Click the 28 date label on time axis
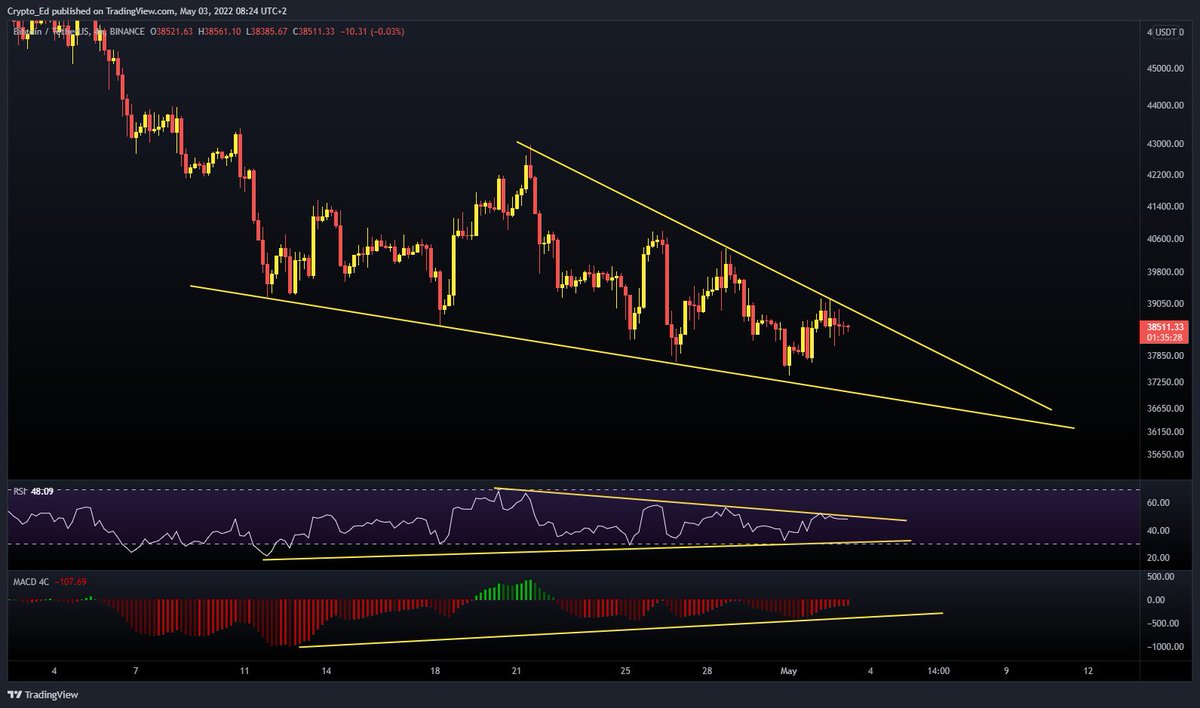The image size is (1200, 708). coord(706,671)
